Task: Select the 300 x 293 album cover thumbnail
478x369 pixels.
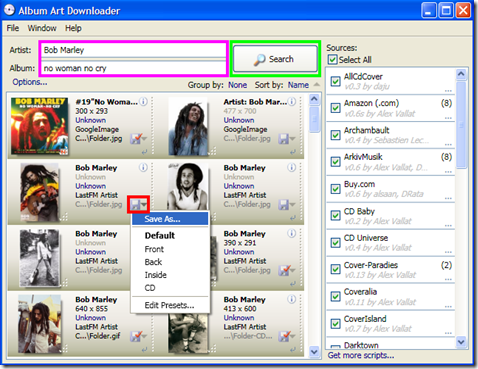Action: [x=39, y=126]
